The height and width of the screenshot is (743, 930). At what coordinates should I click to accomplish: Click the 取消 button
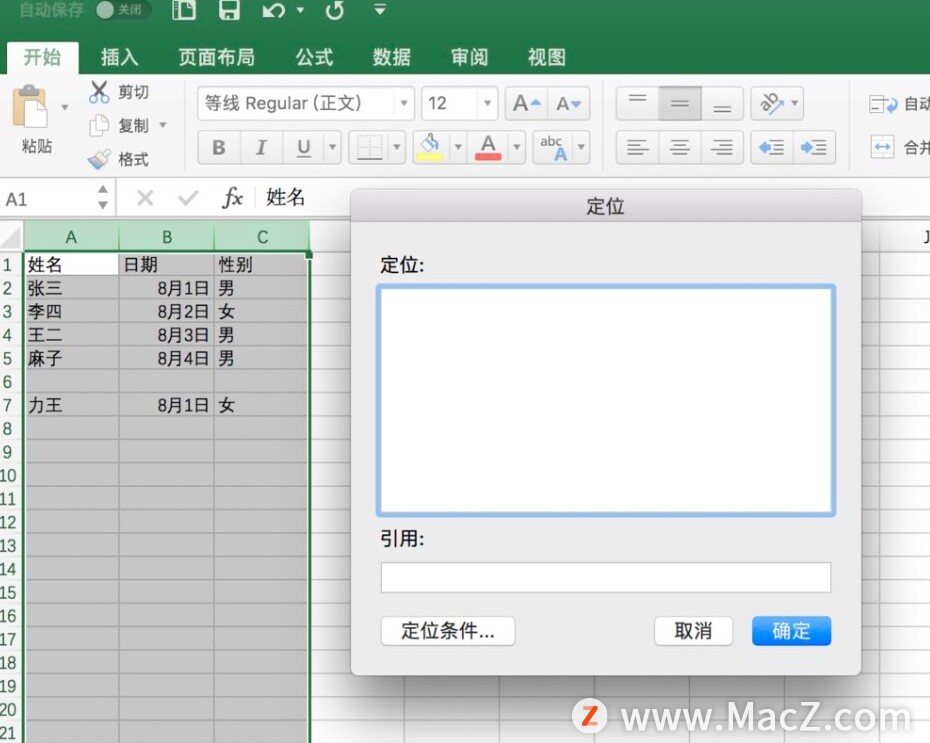tap(693, 631)
